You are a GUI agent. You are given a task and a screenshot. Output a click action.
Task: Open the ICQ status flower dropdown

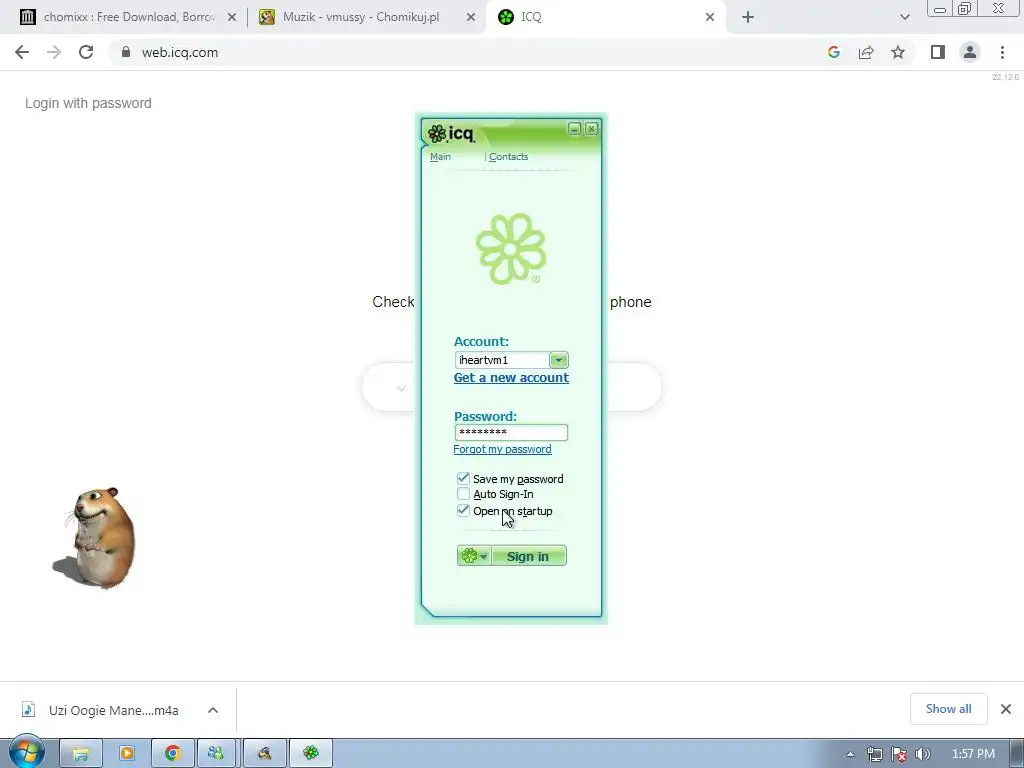coord(474,556)
